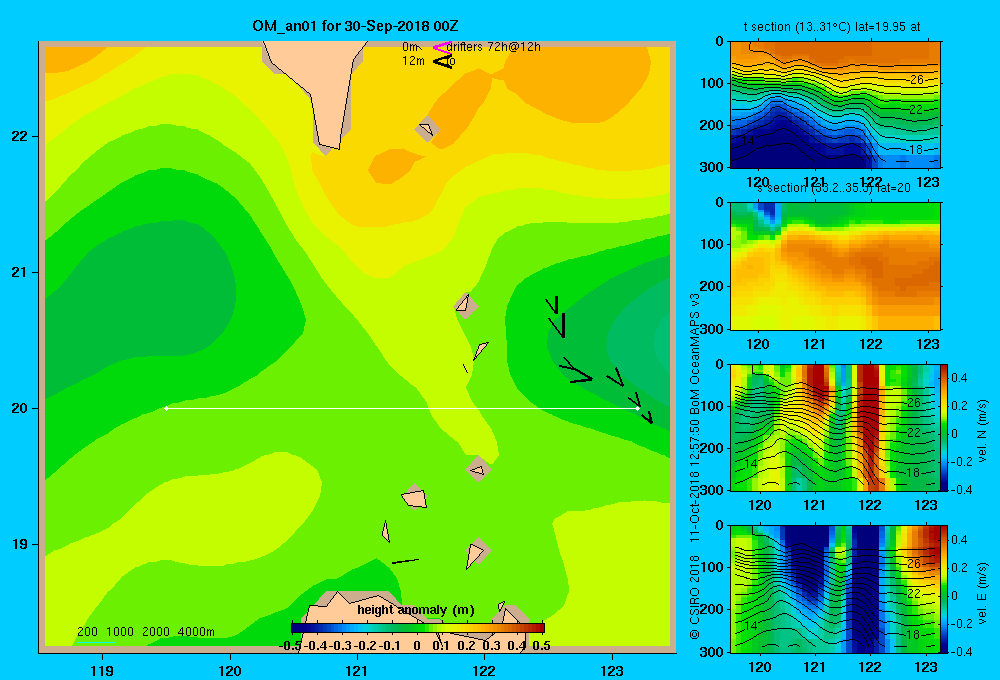Click the vel. E velocity color bar
The width and height of the screenshot is (1000, 680).
[944, 589]
